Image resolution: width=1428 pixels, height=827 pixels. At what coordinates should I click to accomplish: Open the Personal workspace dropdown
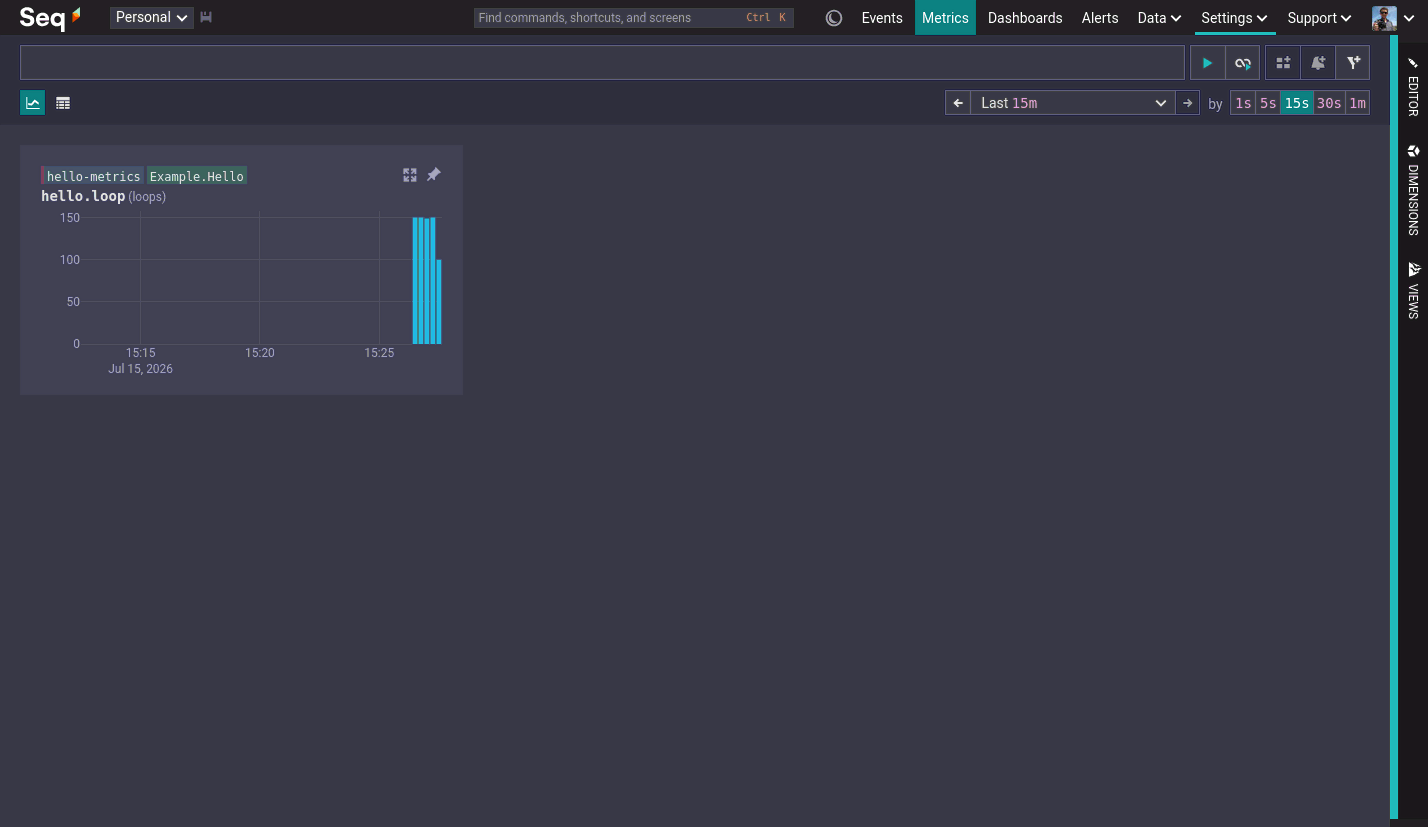coord(152,17)
